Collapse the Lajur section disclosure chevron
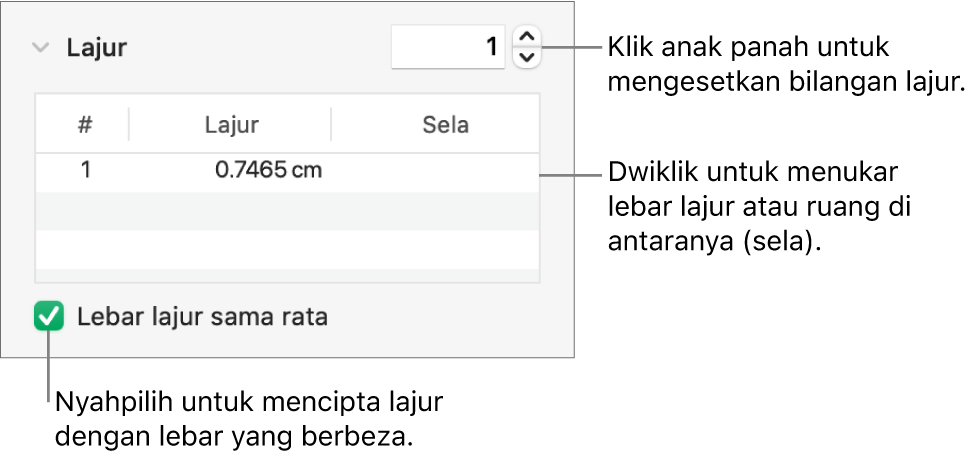The image size is (974, 463). [x=41, y=47]
